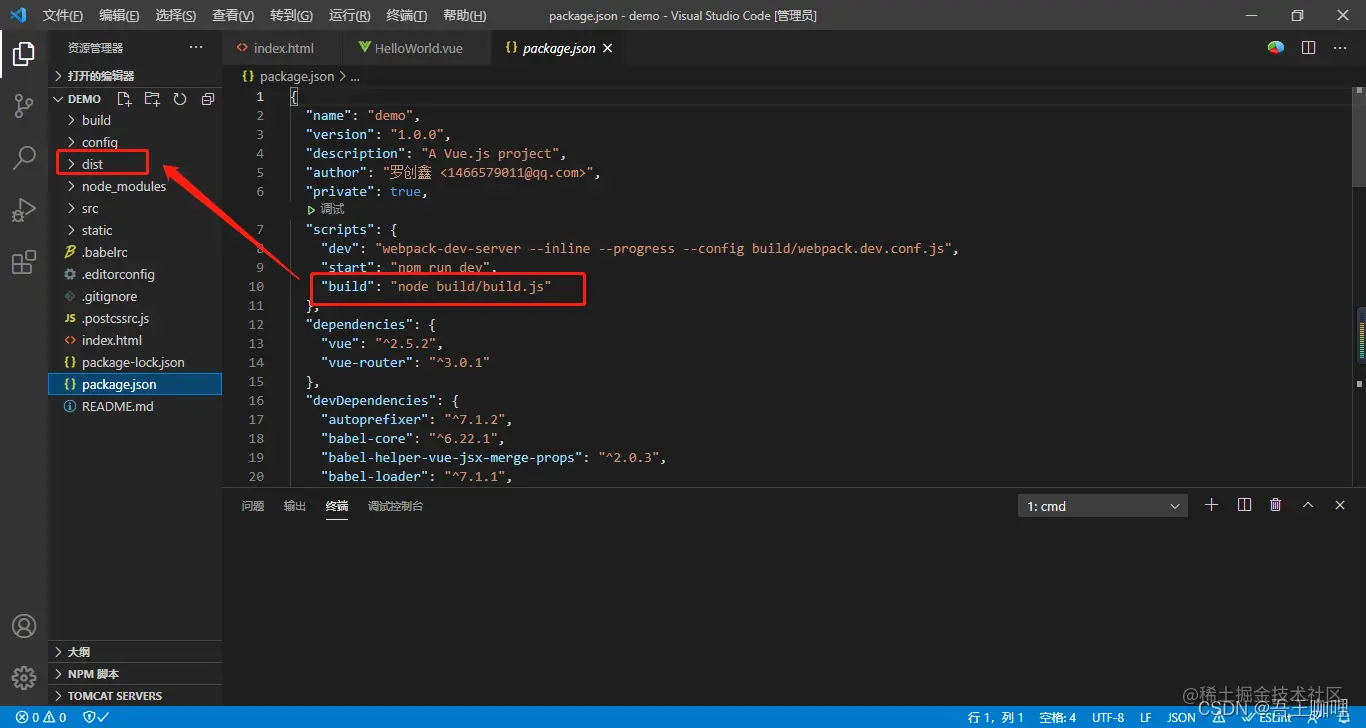Open the 终端(T) menu
Viewport: 1366px width, 728px height.
pyautogui.click(x=406, y=16)
